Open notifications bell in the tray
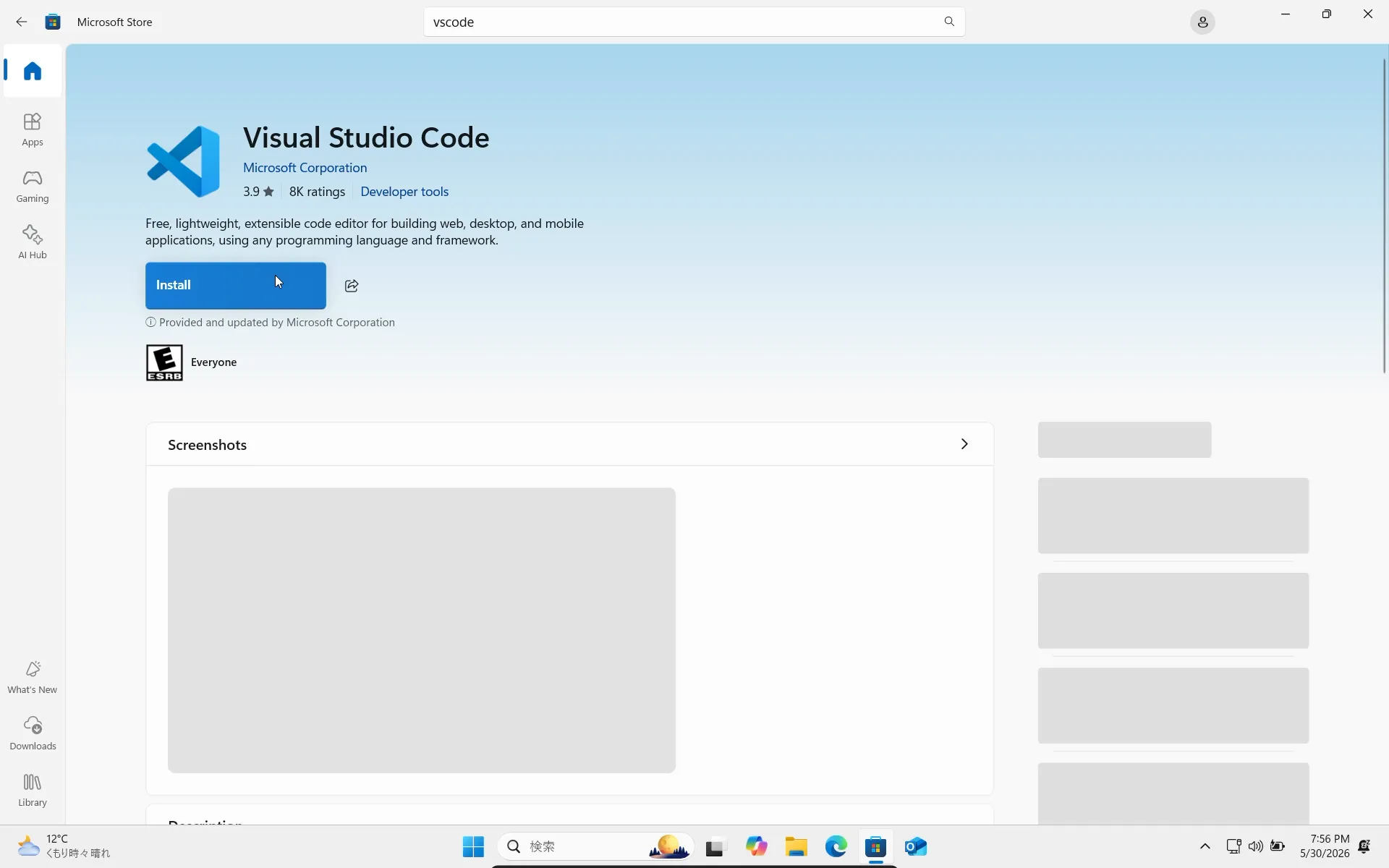The image size is (1389, 868). [1364, 846]
